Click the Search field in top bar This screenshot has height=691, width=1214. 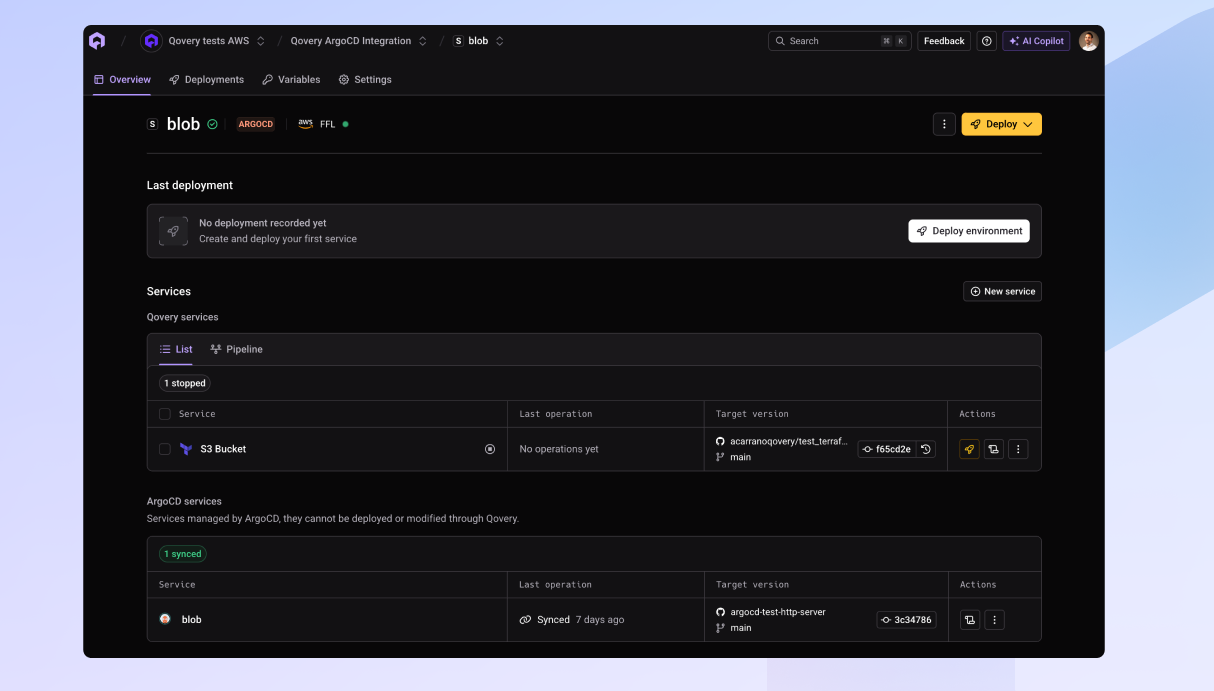(x=839, y=41)
